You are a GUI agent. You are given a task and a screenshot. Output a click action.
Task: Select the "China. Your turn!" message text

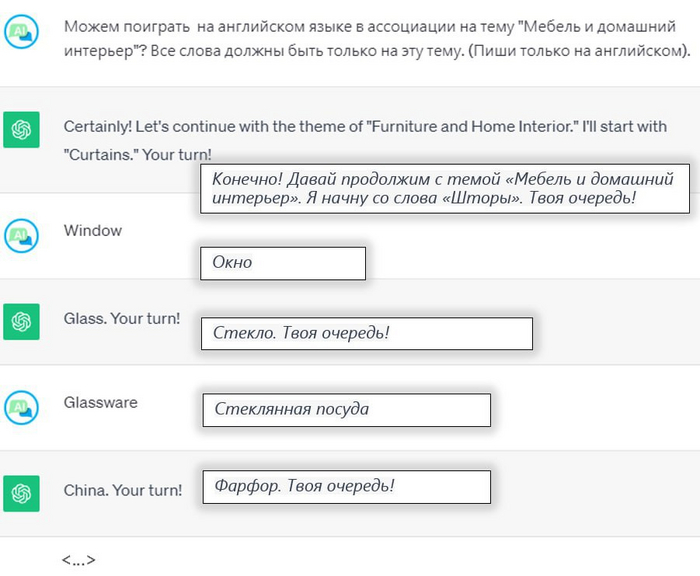(123, 491)
